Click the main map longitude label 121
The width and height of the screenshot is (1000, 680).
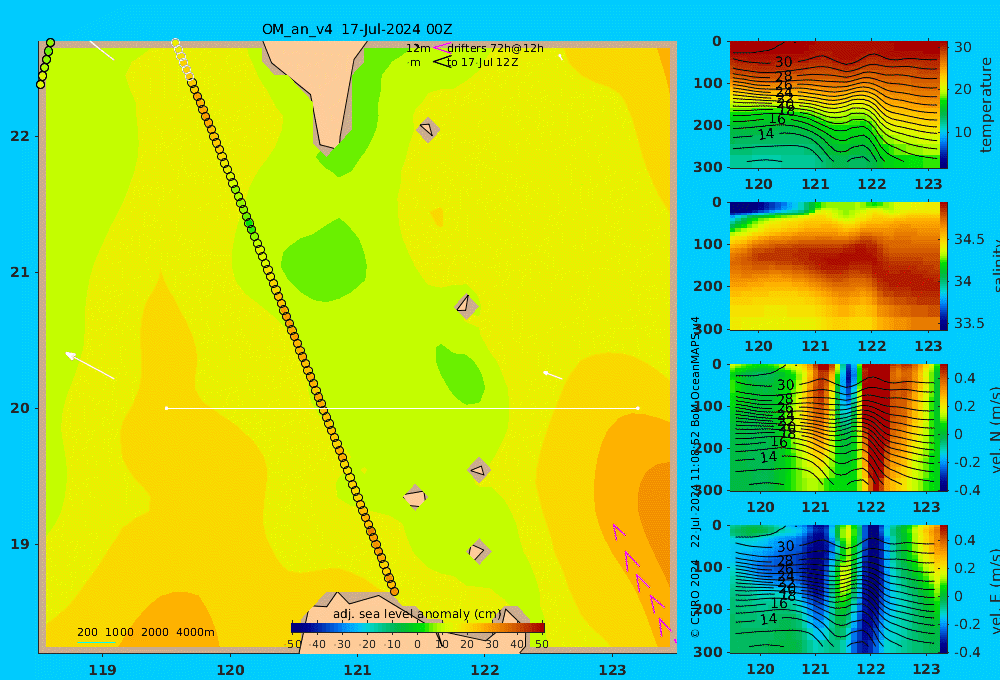(357, 670)
